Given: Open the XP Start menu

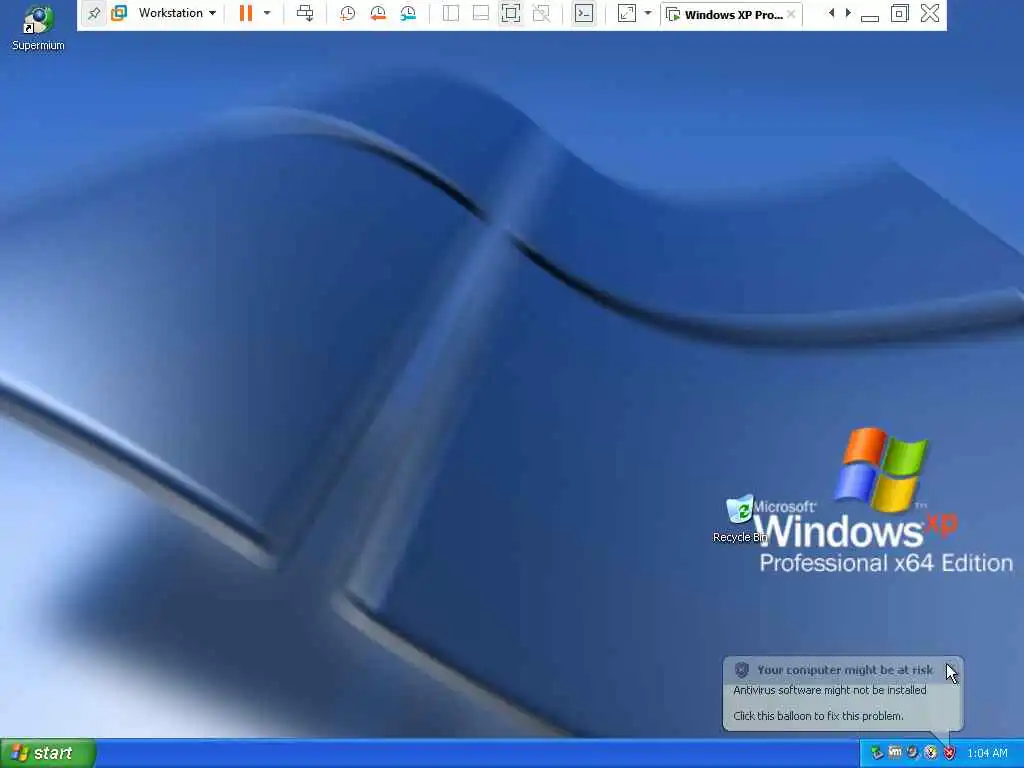Looking at the screenshot, I should coord(48,754).
